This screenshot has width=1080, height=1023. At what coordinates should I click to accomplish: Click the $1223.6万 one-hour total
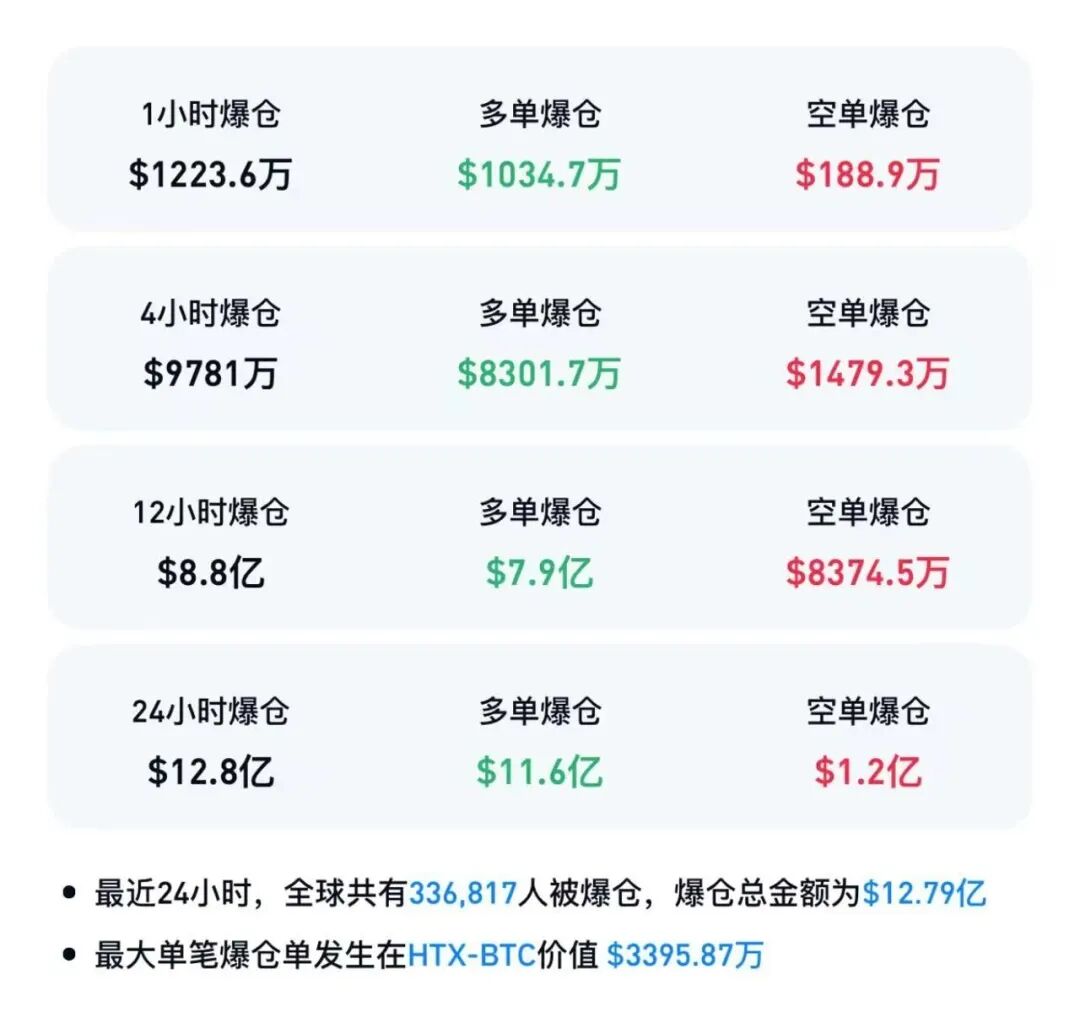click(211, 174)
